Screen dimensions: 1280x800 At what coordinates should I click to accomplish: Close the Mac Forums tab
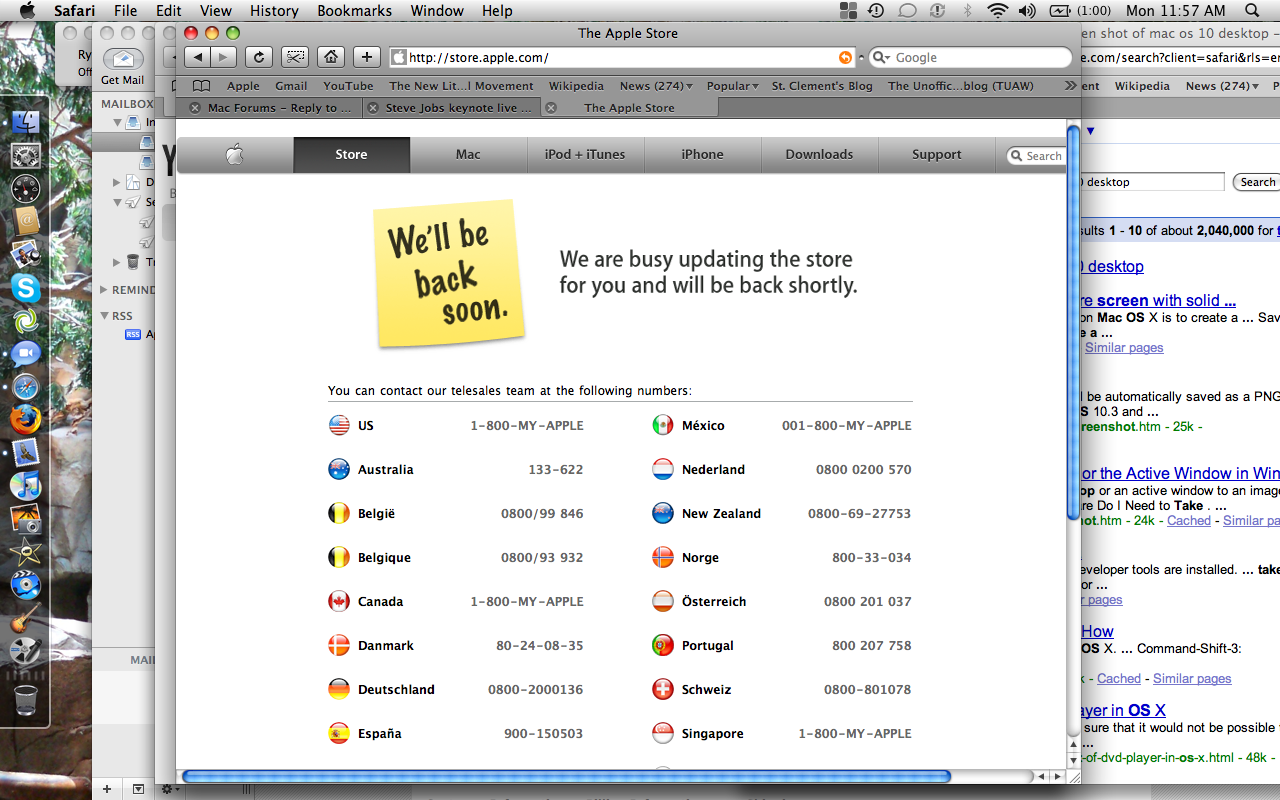[x=195, y=108]
